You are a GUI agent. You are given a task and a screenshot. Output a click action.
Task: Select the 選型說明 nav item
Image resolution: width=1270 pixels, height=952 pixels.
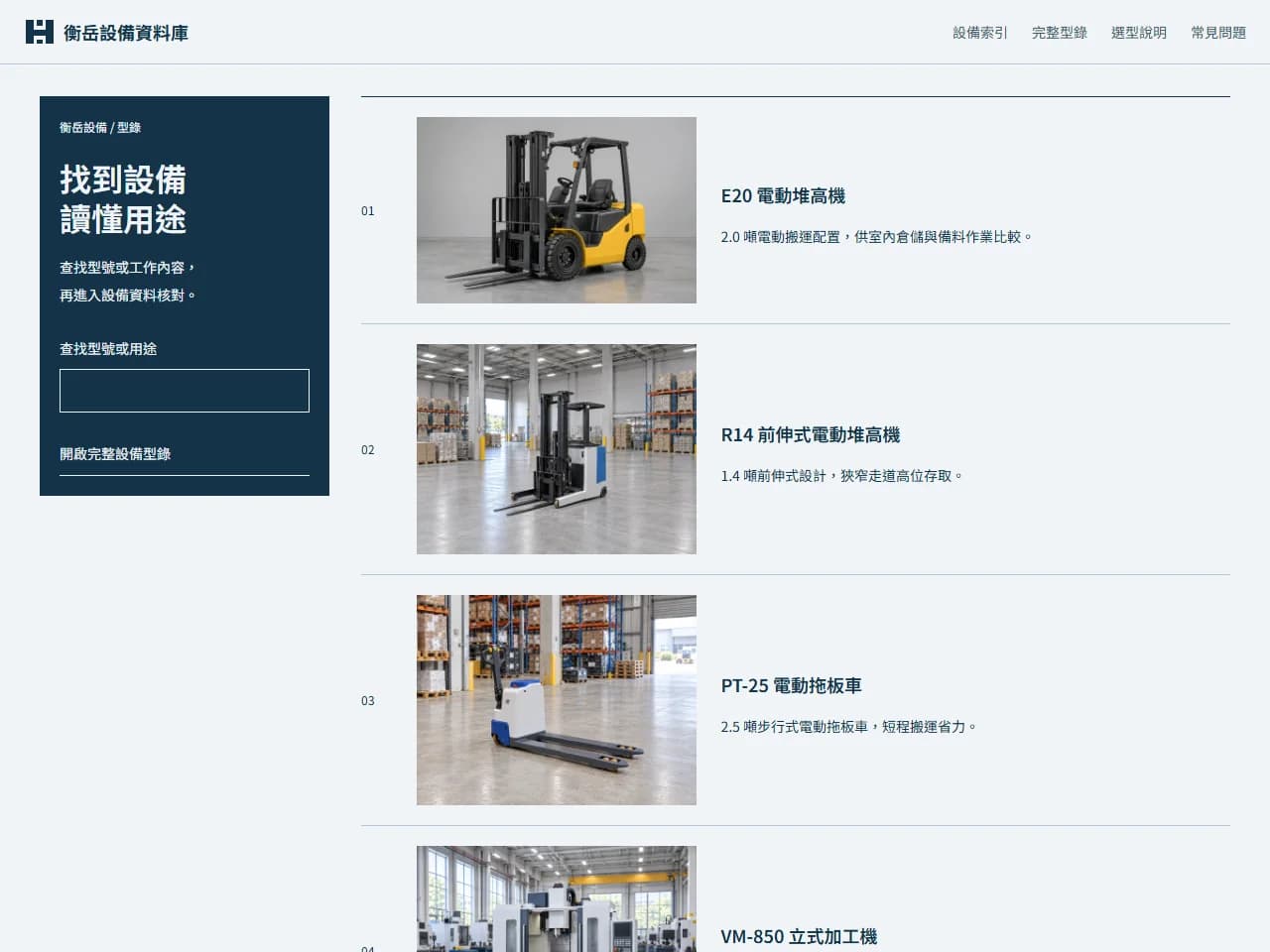pos(1139,33)
